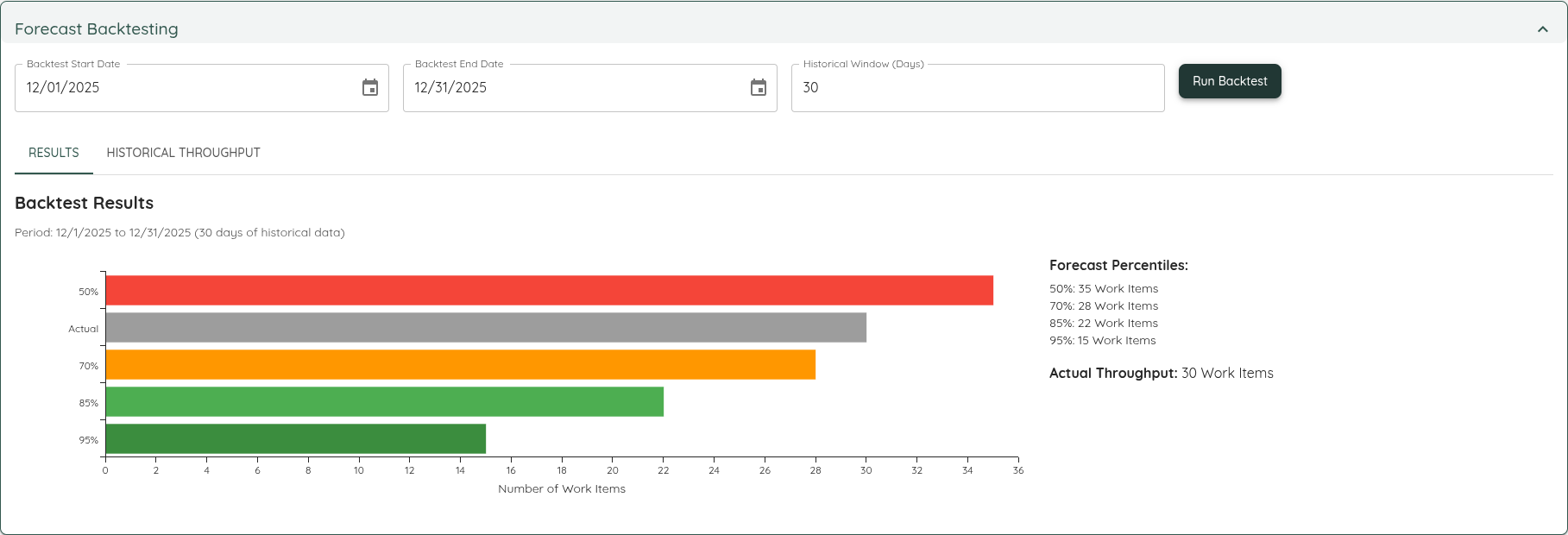Select the Results tab
This screenshot has height=535, width=1568.
click(x=54, y=153)
